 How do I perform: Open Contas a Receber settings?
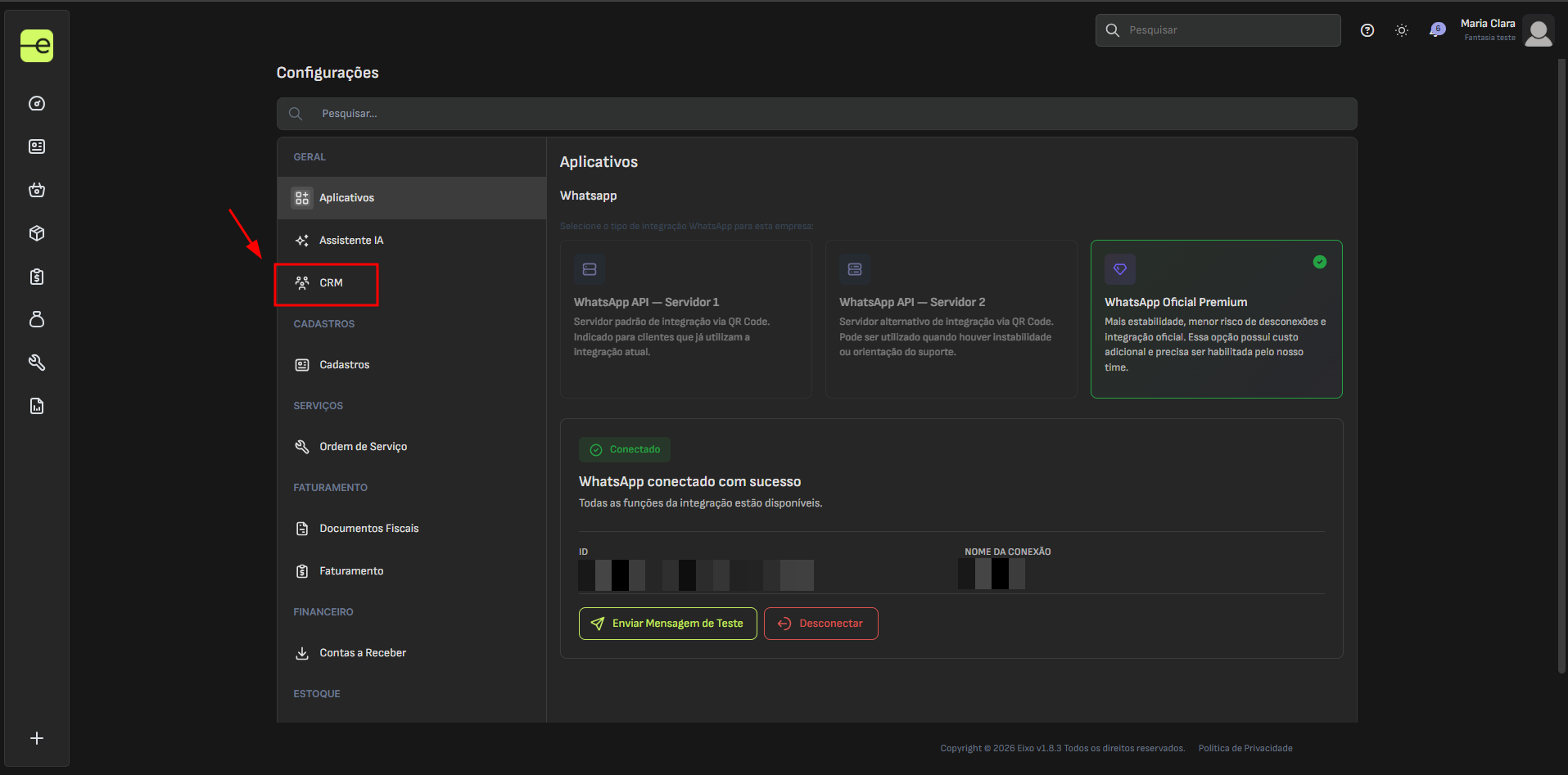pyautogui.click(x=412, y=653)
